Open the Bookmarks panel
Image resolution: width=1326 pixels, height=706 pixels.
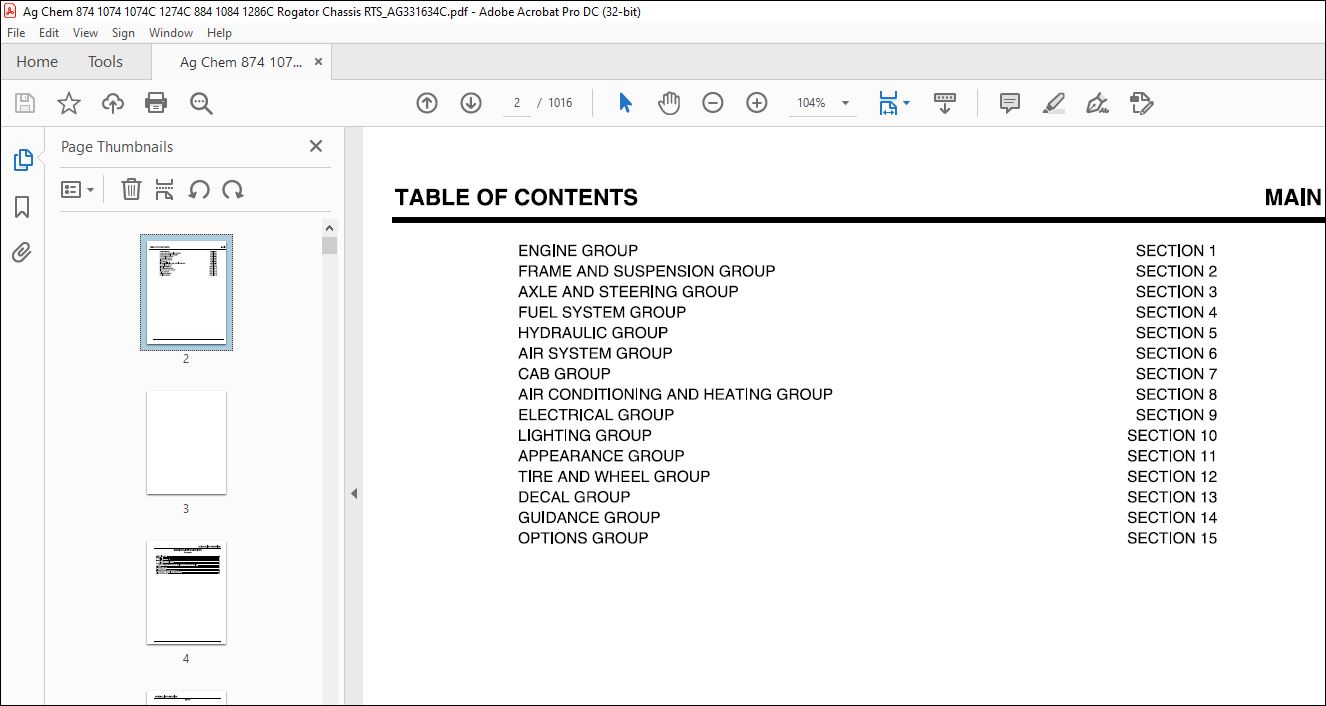(x=22, y=207)
